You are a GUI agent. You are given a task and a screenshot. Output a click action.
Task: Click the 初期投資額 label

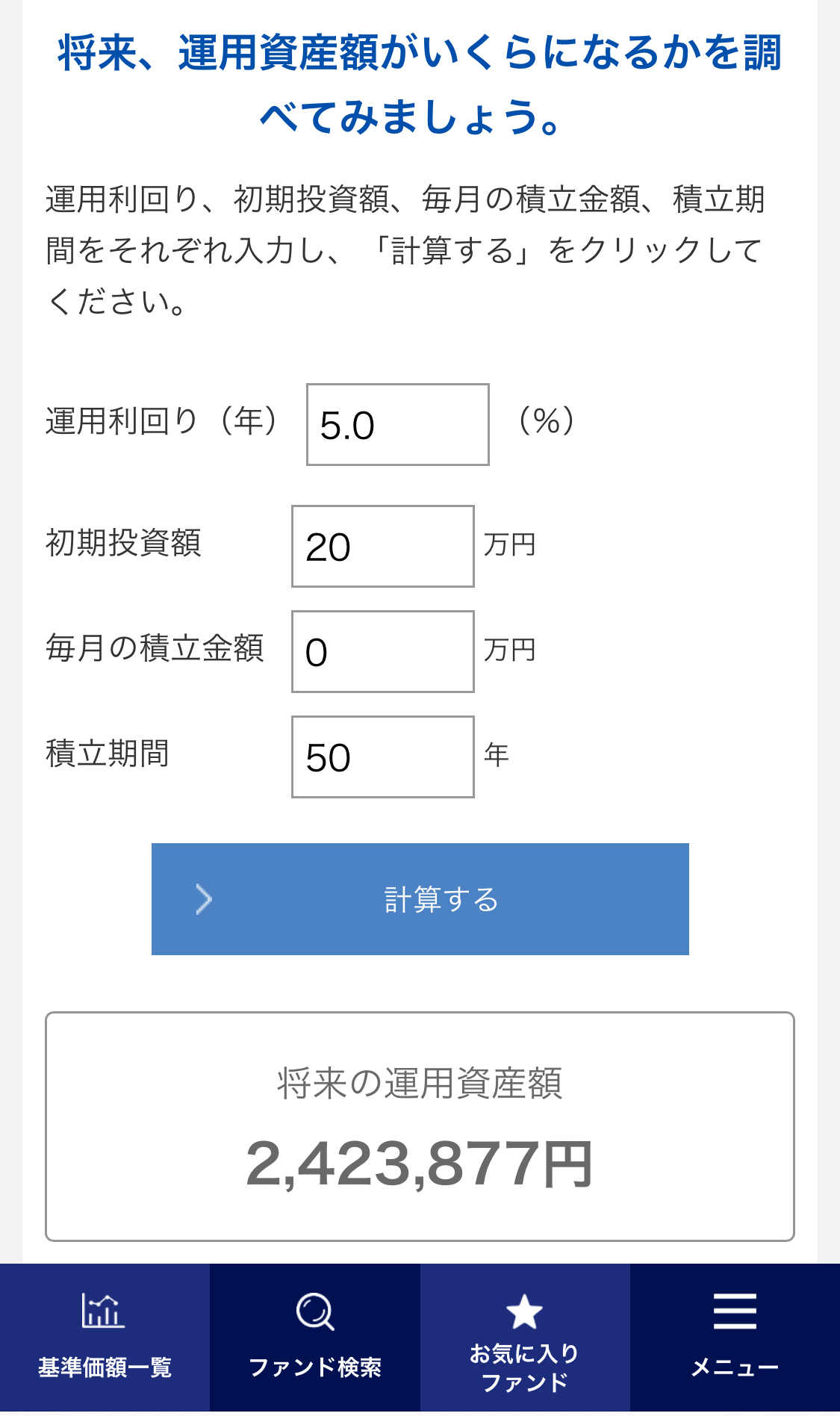[123, 543]
